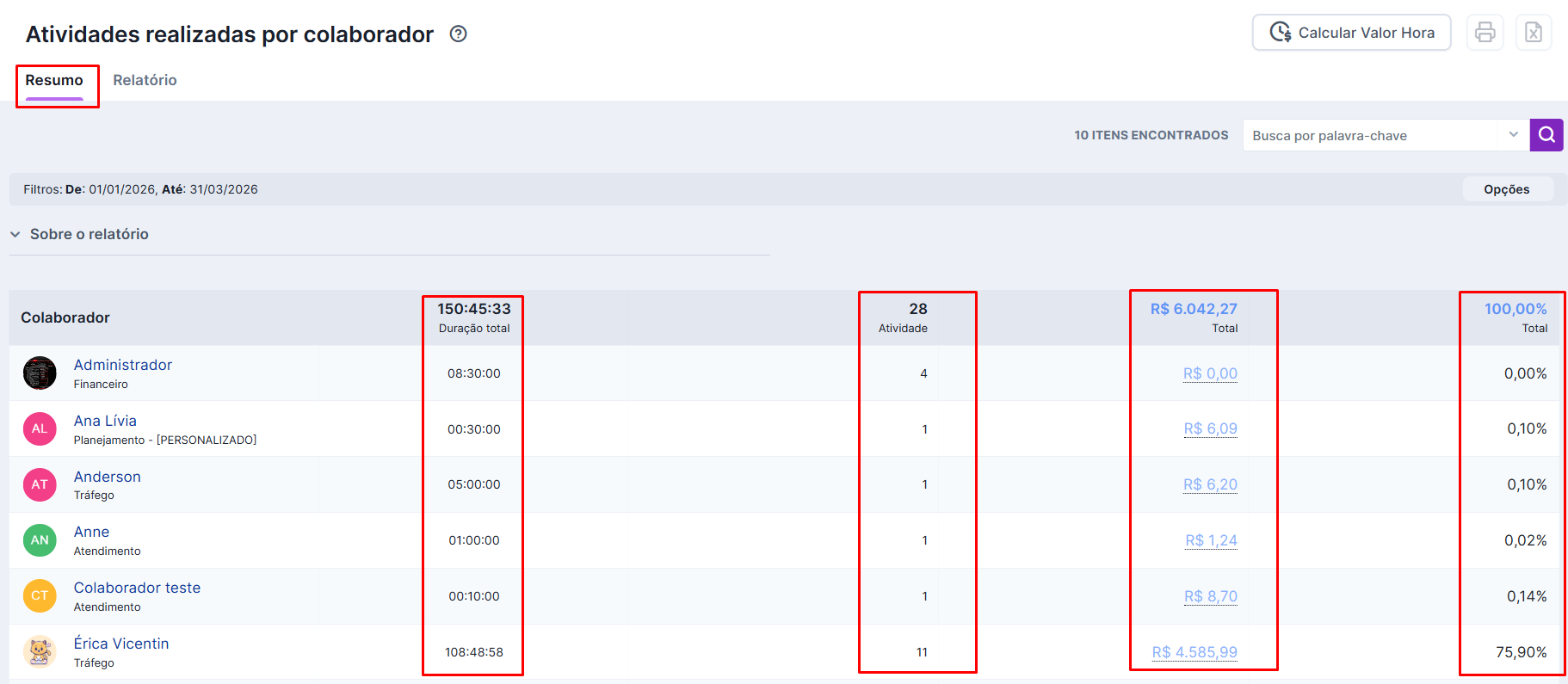
Task: Export report to Excel icon
Action: (x=1533, y=33)
